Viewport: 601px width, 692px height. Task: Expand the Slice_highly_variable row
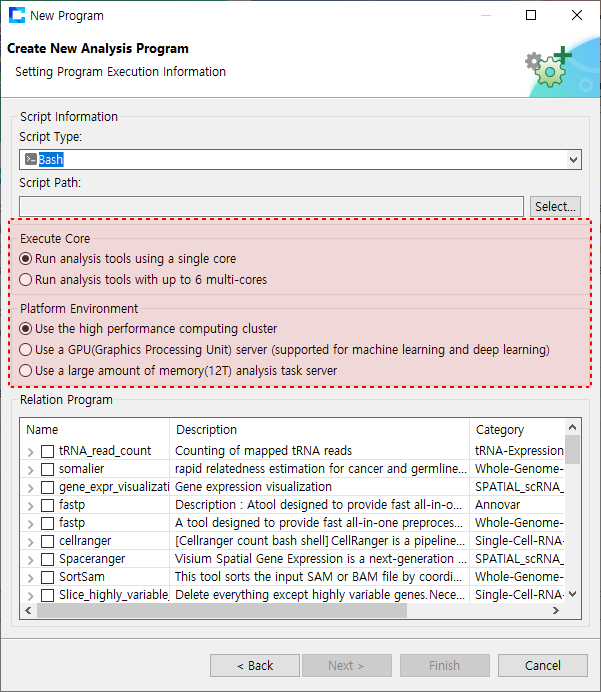tap(30, 596)
